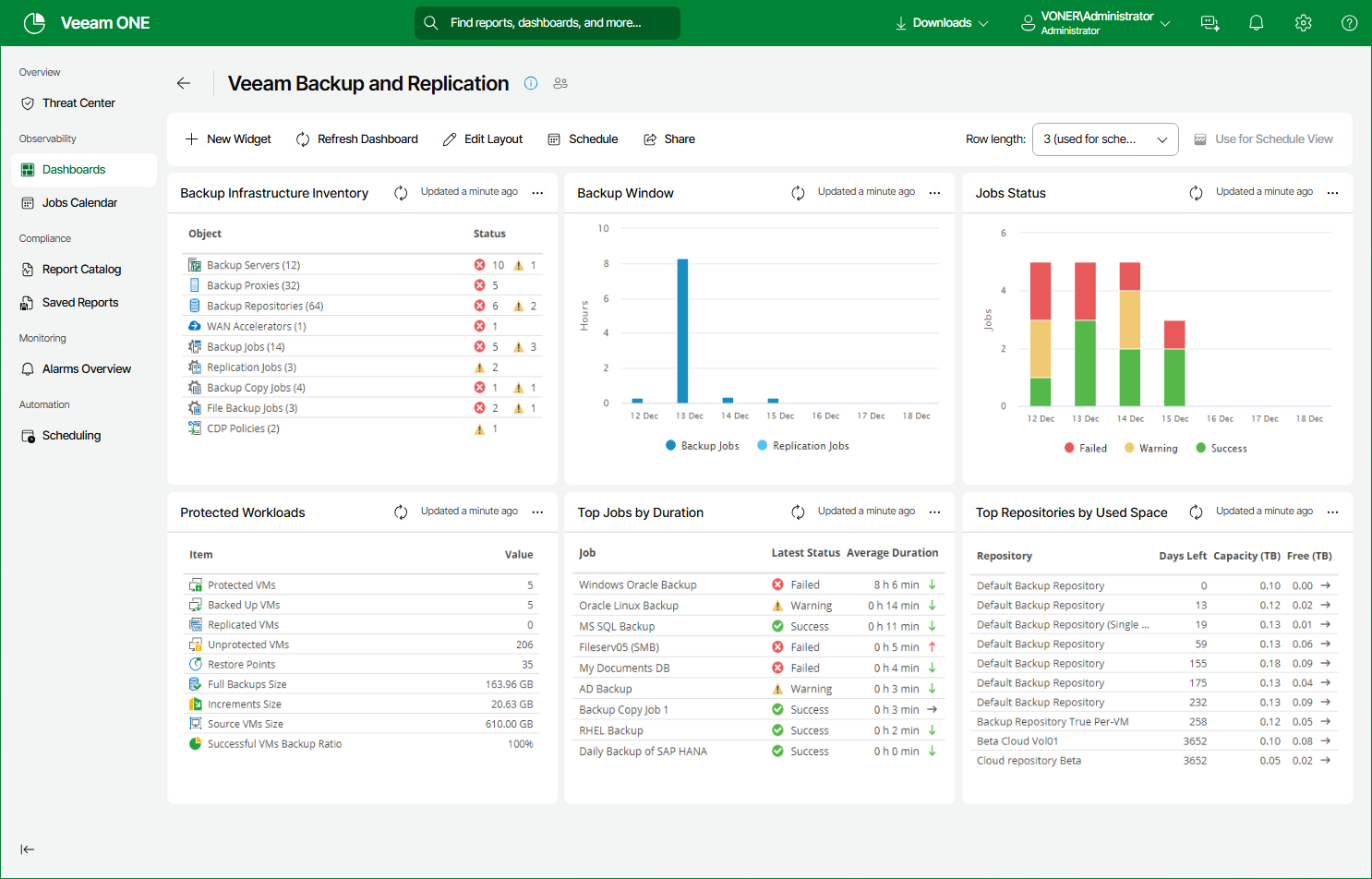Screen dimensions: 1372x879
Task: Toggle Failed series in Jobs Status legend
Action: click(x=1086, y=448)
